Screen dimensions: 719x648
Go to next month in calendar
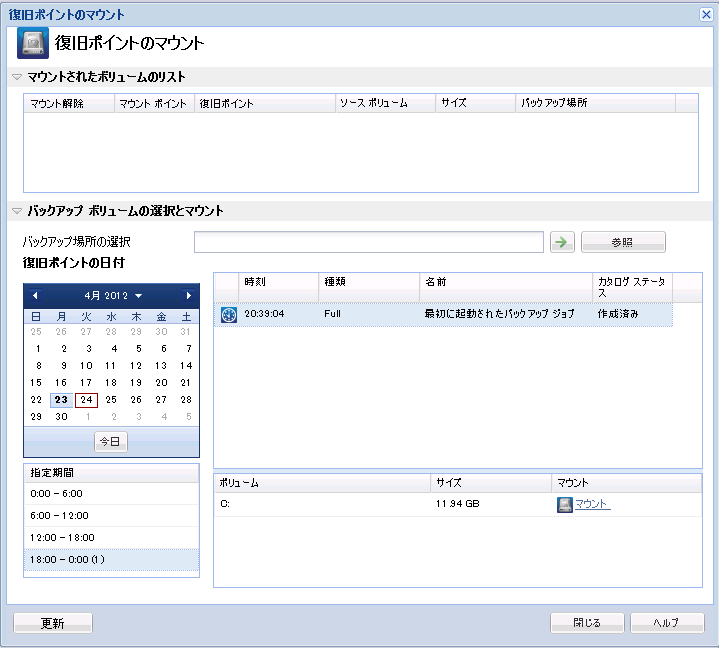click(x=188, y=296)
